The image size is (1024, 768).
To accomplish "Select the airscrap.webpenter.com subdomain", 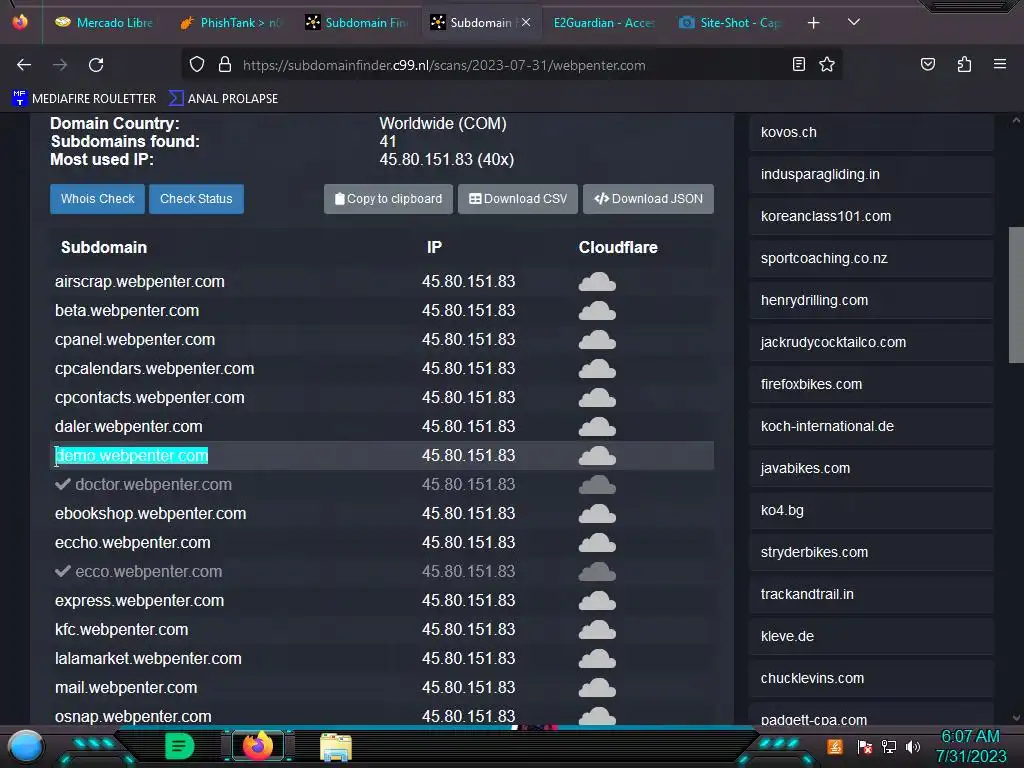I will 140,281.
